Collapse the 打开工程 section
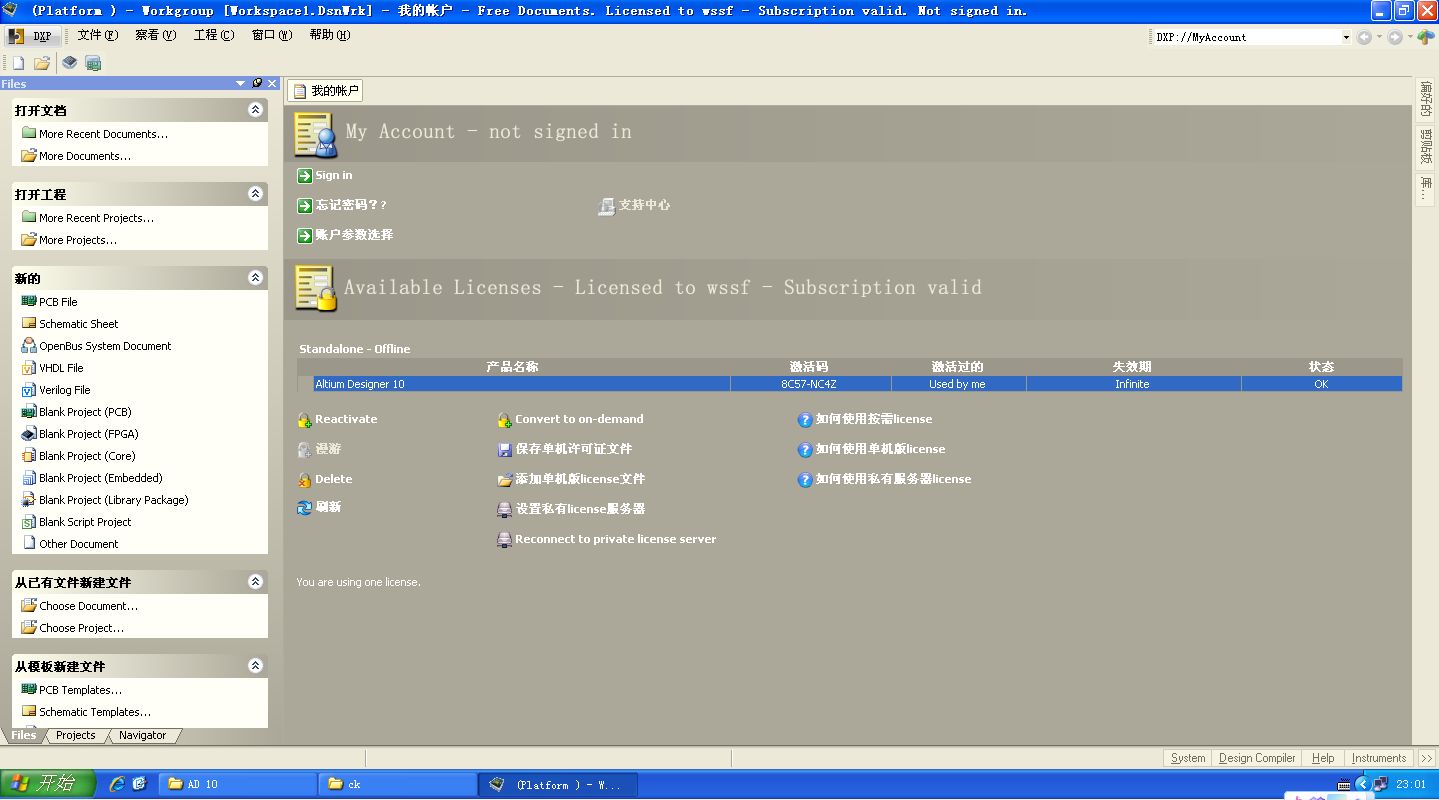The width and height of the screenshot is (1439, 800). [x=255, y=194]
